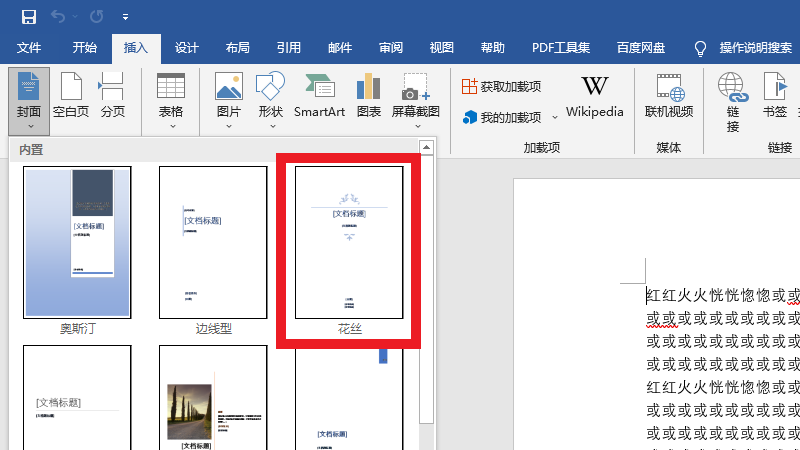Click 操作说明搜索 search box

(755, 47)
